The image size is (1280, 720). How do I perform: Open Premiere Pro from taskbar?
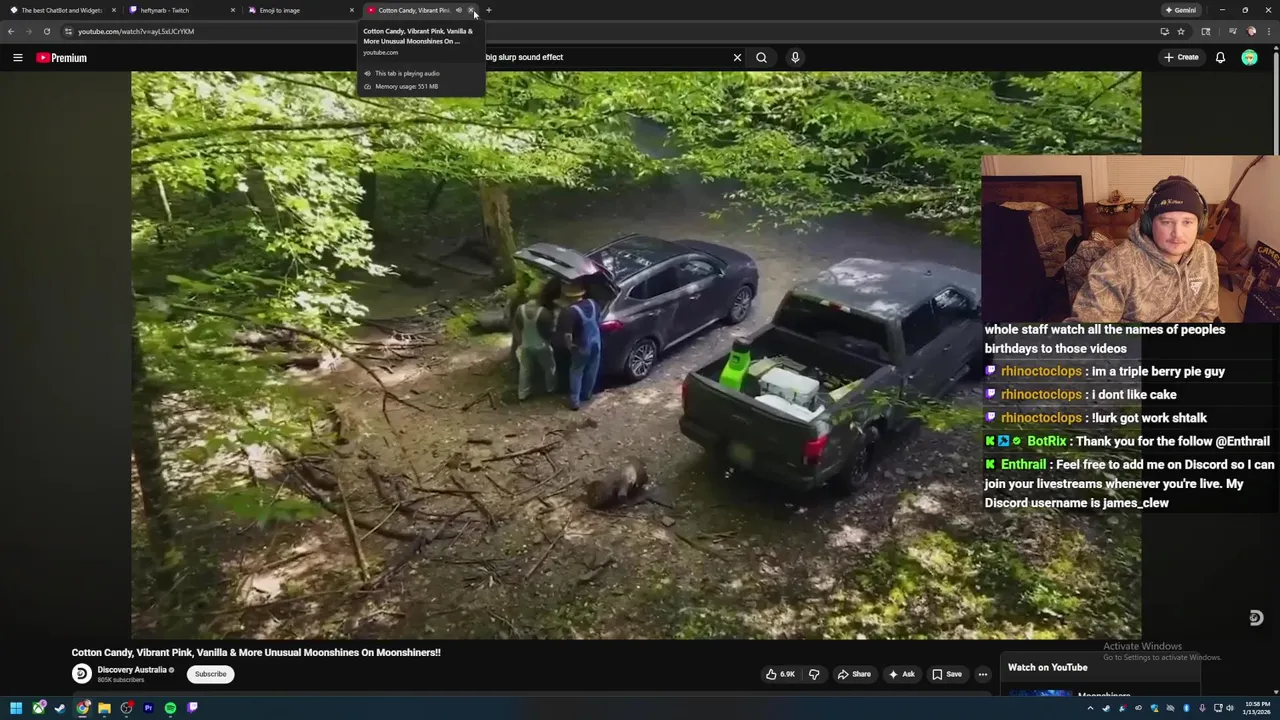(148, 708)
